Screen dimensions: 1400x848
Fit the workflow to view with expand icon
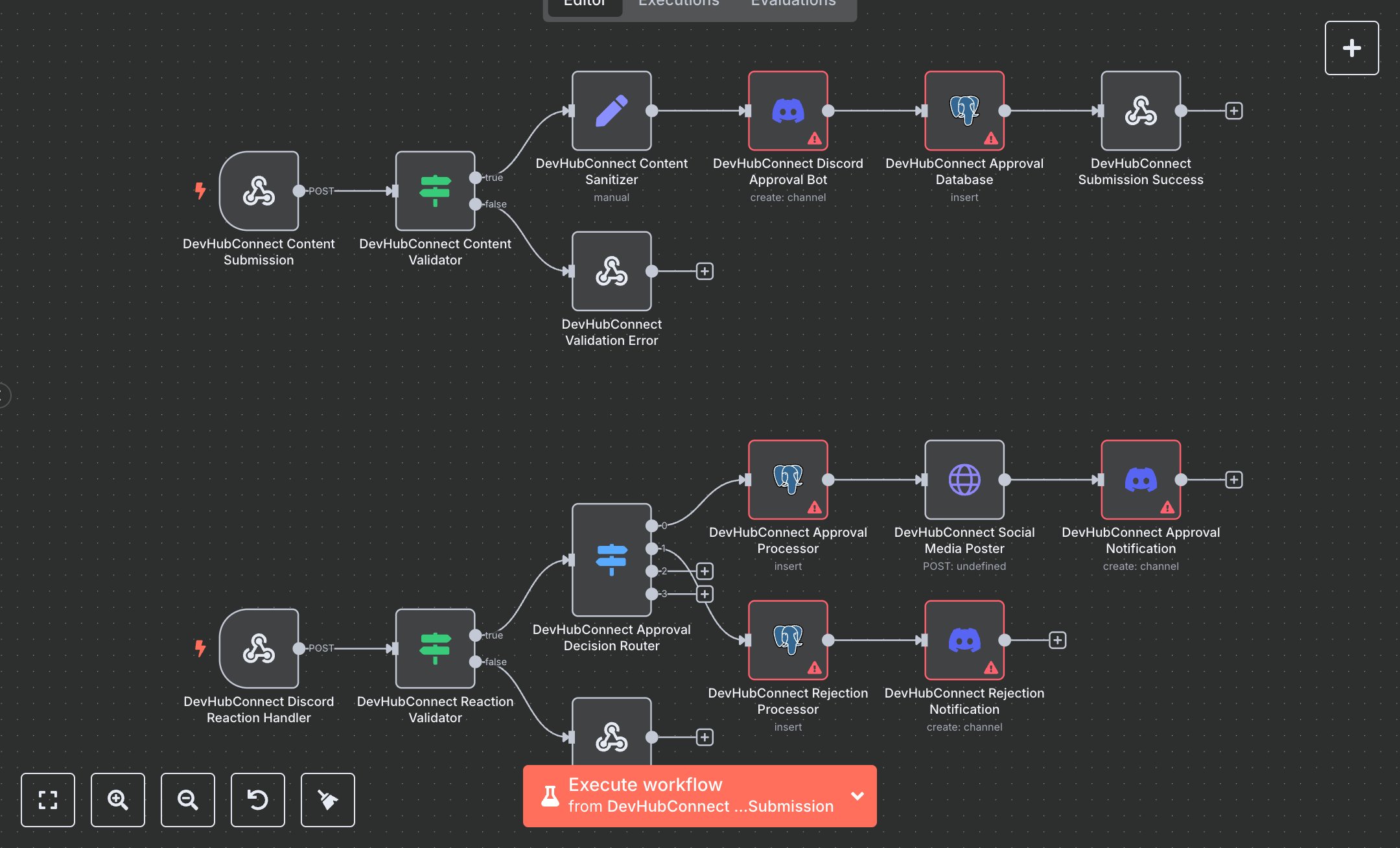(48, 800)
